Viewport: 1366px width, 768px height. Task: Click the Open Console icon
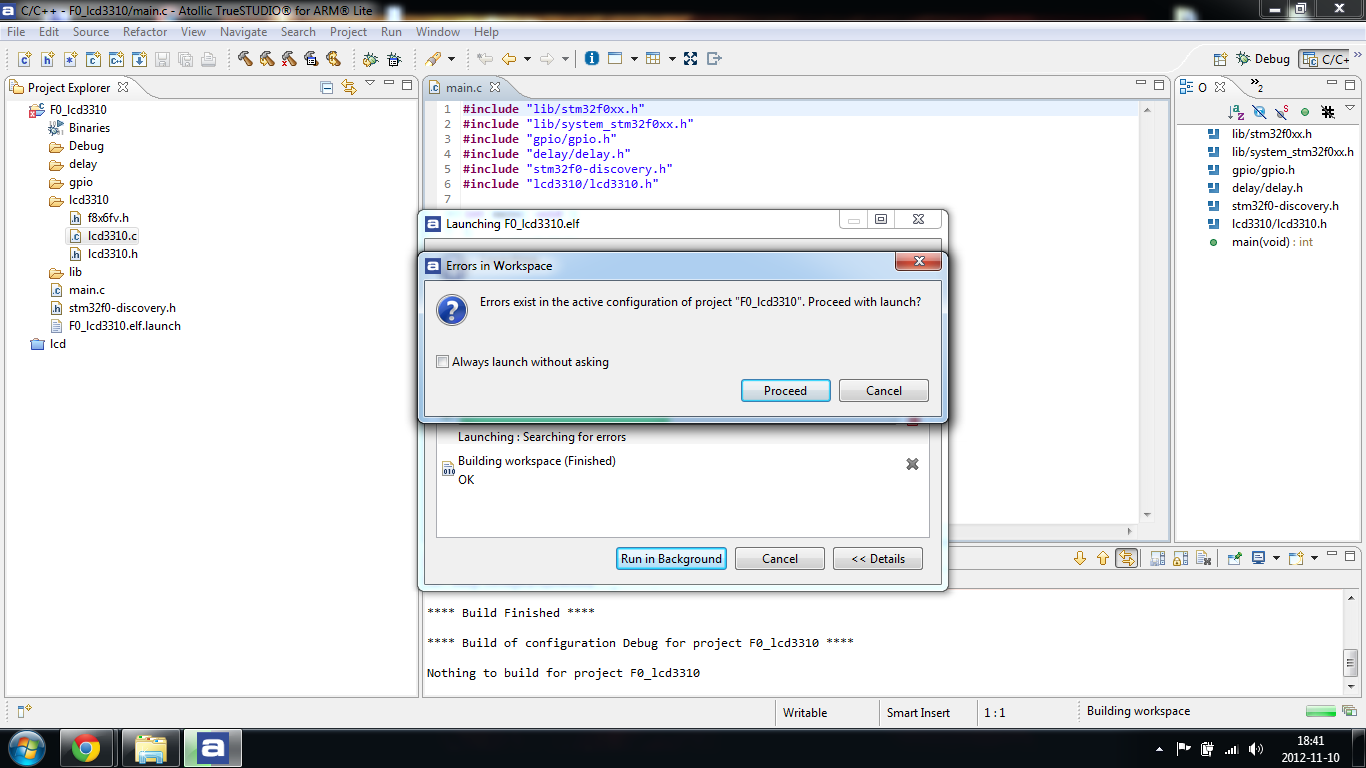tap(1296, 558)
